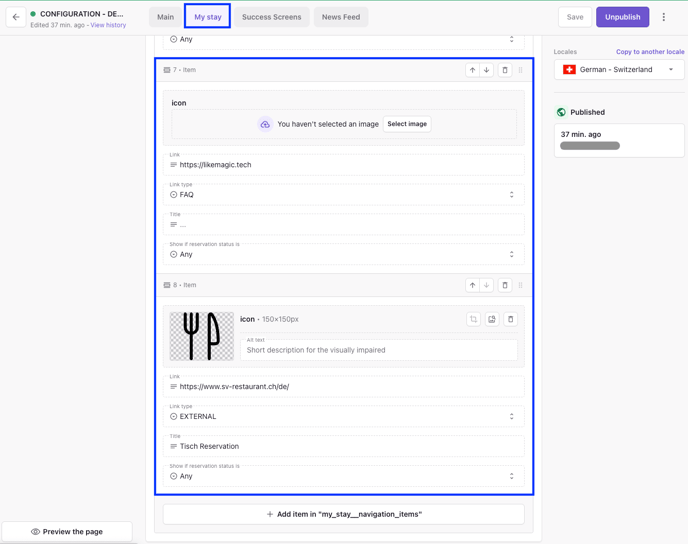Move item 7 up with arrow icon
This screenshot has height=544, width=688.
[472, 70]
